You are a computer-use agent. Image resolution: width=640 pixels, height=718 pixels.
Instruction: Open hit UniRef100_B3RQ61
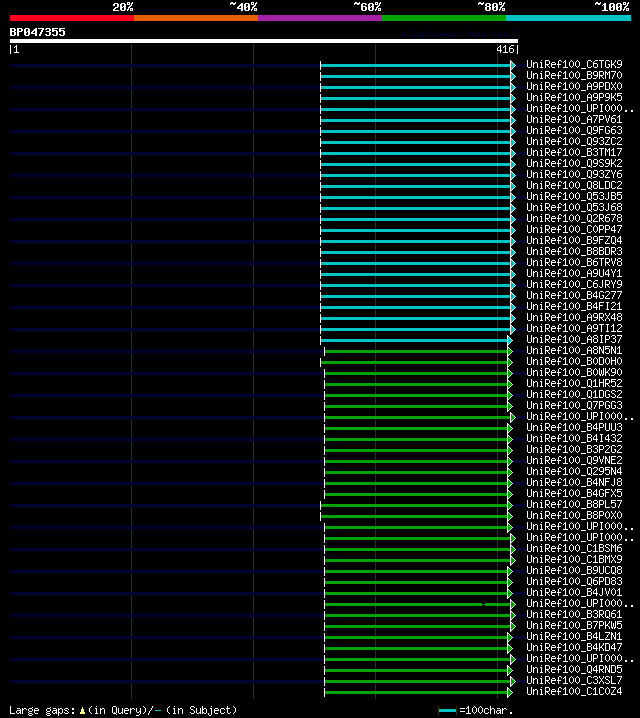tap(574, 614)
